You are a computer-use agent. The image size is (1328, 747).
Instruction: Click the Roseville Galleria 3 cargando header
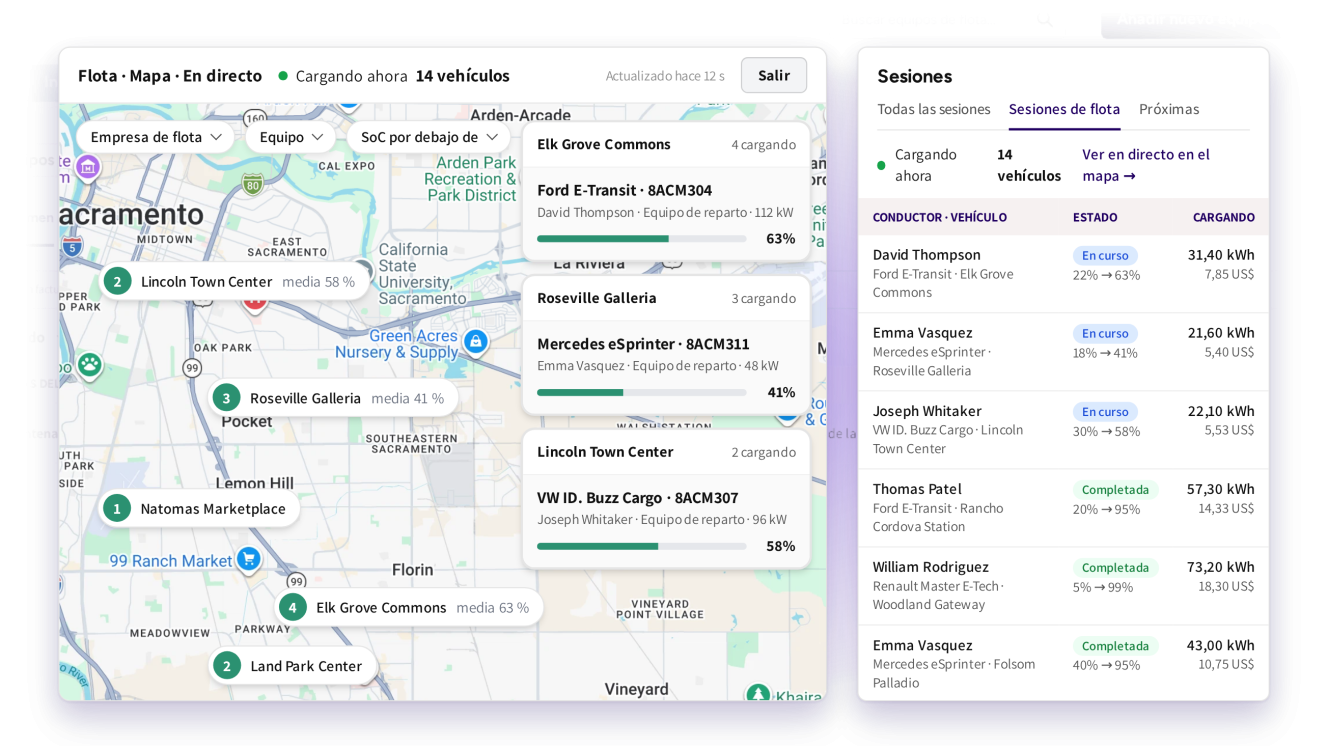tap(666, 299)
